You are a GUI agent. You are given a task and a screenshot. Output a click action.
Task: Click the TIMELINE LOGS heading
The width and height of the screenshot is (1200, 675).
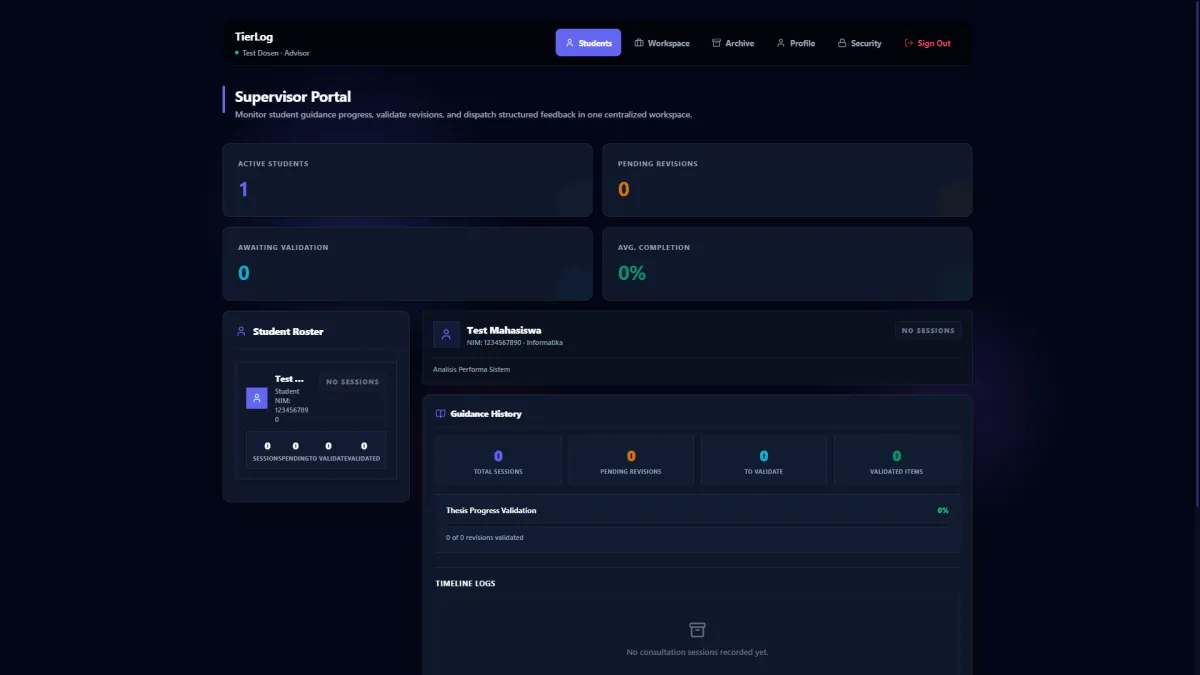[x=465, y=583]
